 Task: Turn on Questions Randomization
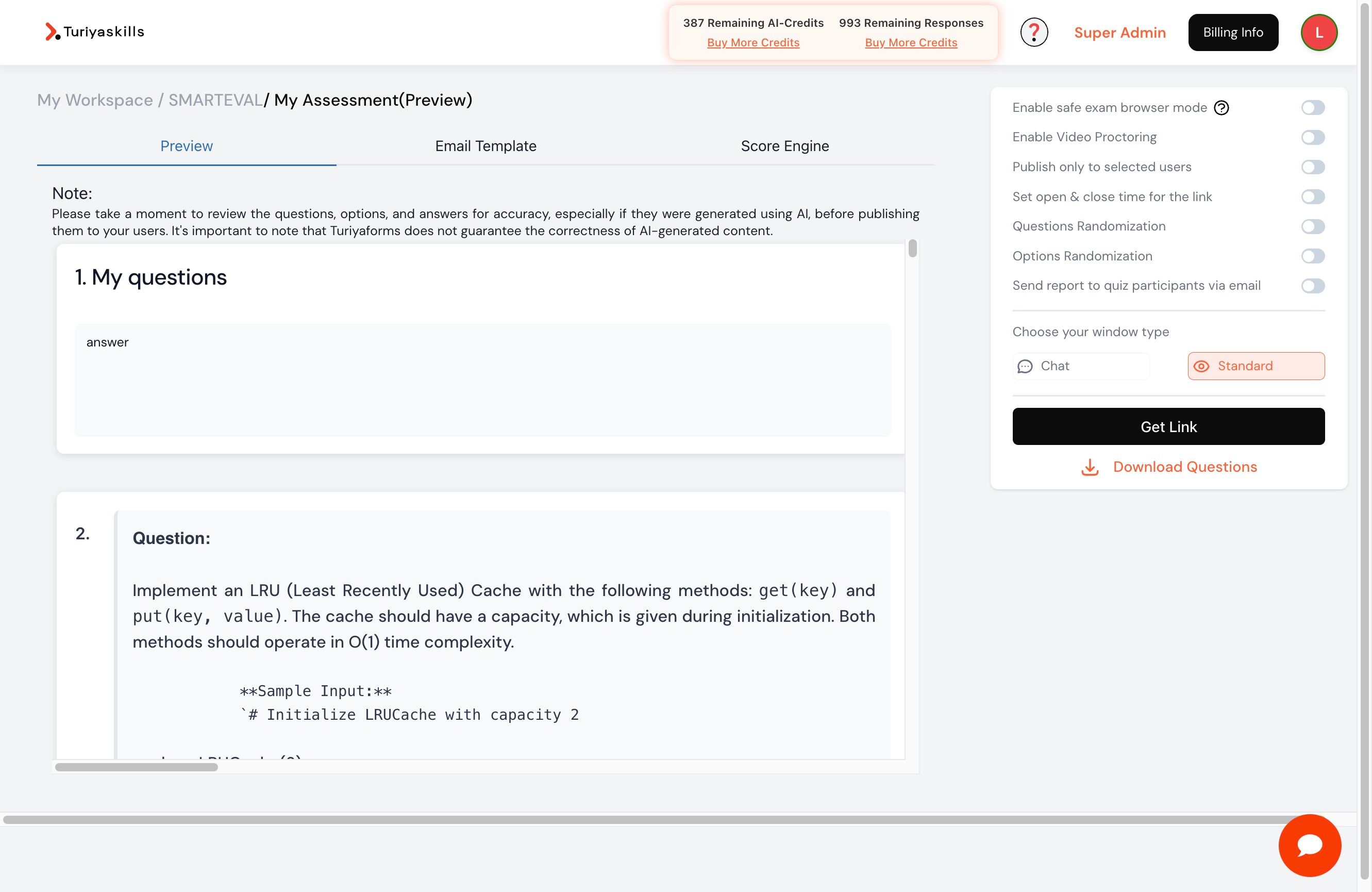pyautogui.click(x=1313, y=226)
